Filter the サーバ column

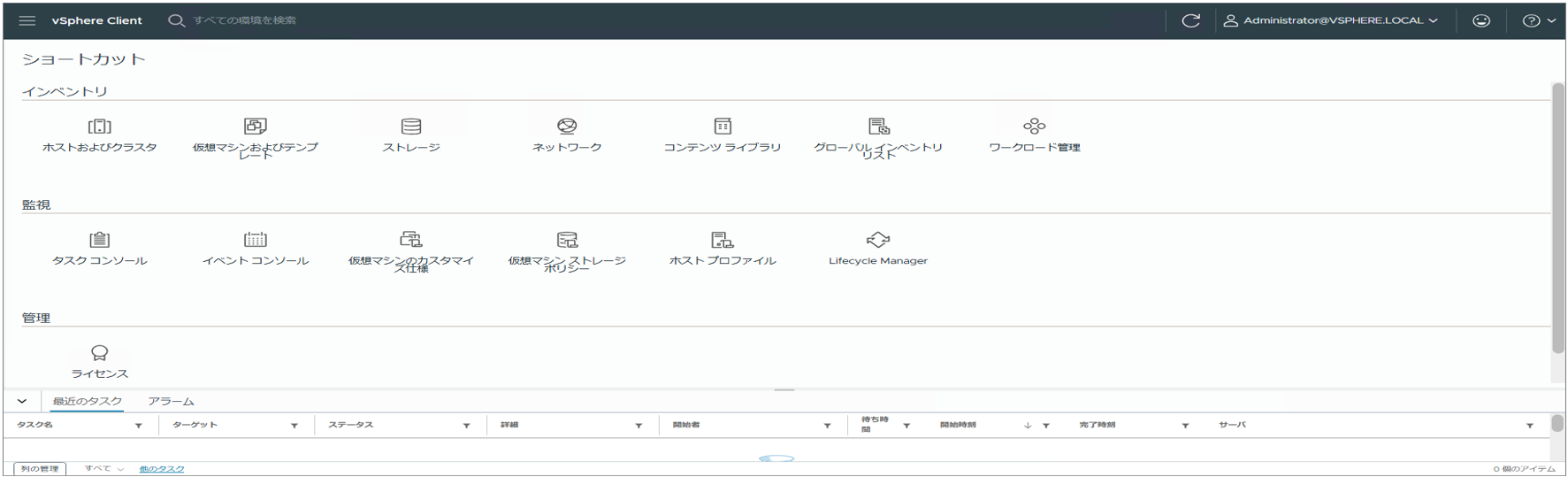pos(1530,426)
